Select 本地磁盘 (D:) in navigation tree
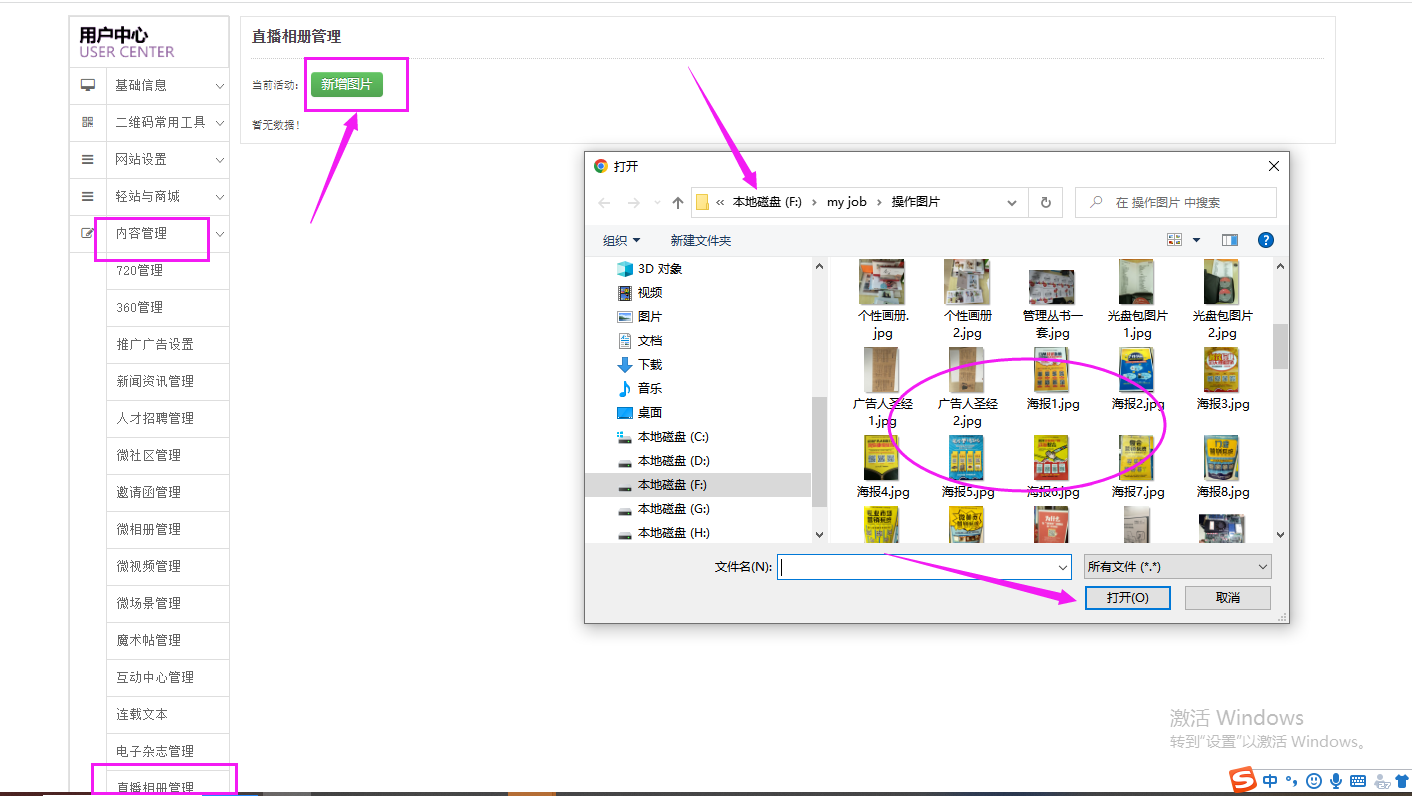The width and height of the screenshot is (1412, 796). [x=673, y=460]
